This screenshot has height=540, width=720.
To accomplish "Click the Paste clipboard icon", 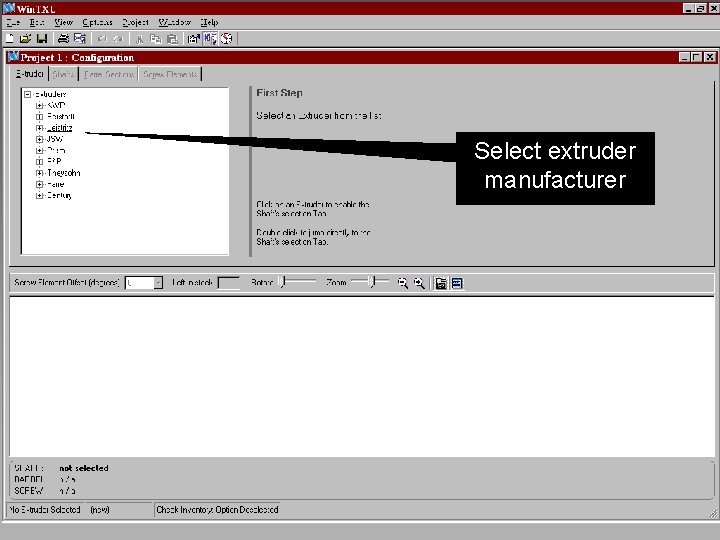I will [173, 39].
